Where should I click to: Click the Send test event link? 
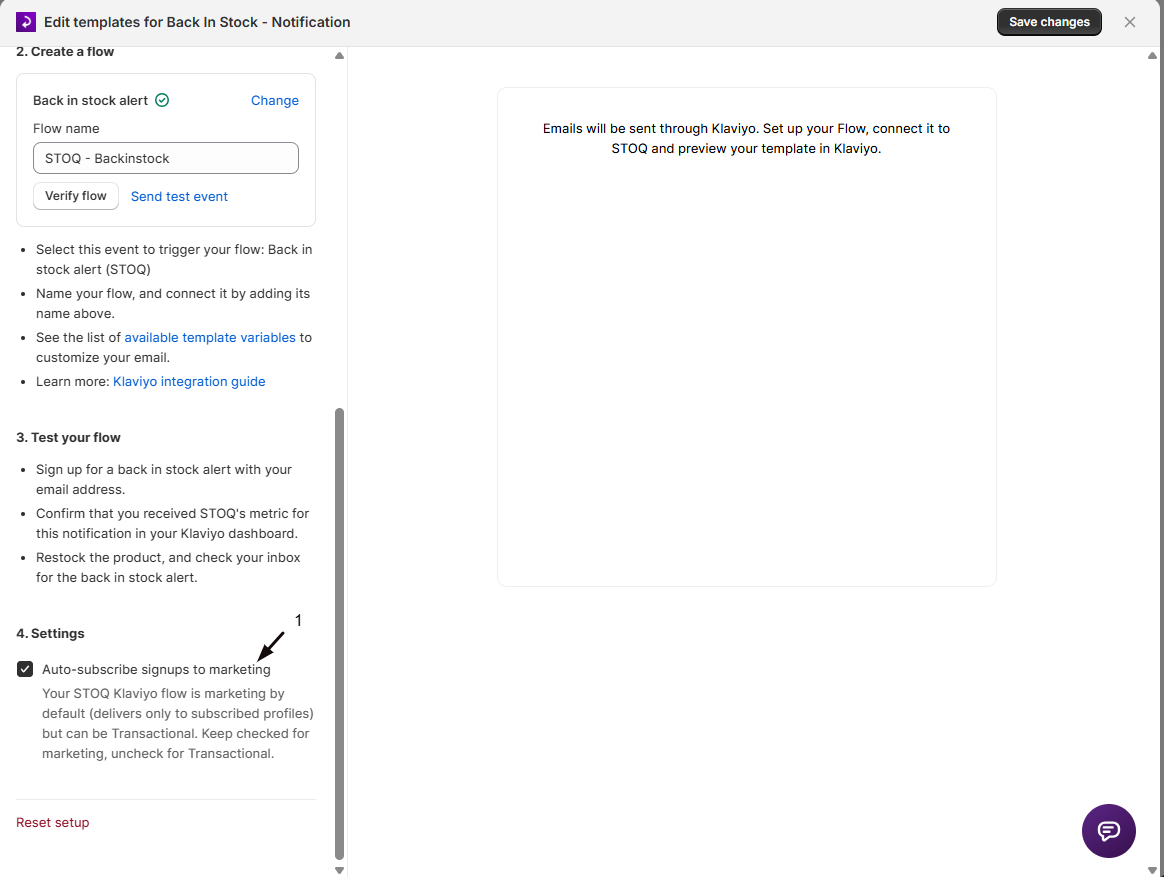[179, 196]
